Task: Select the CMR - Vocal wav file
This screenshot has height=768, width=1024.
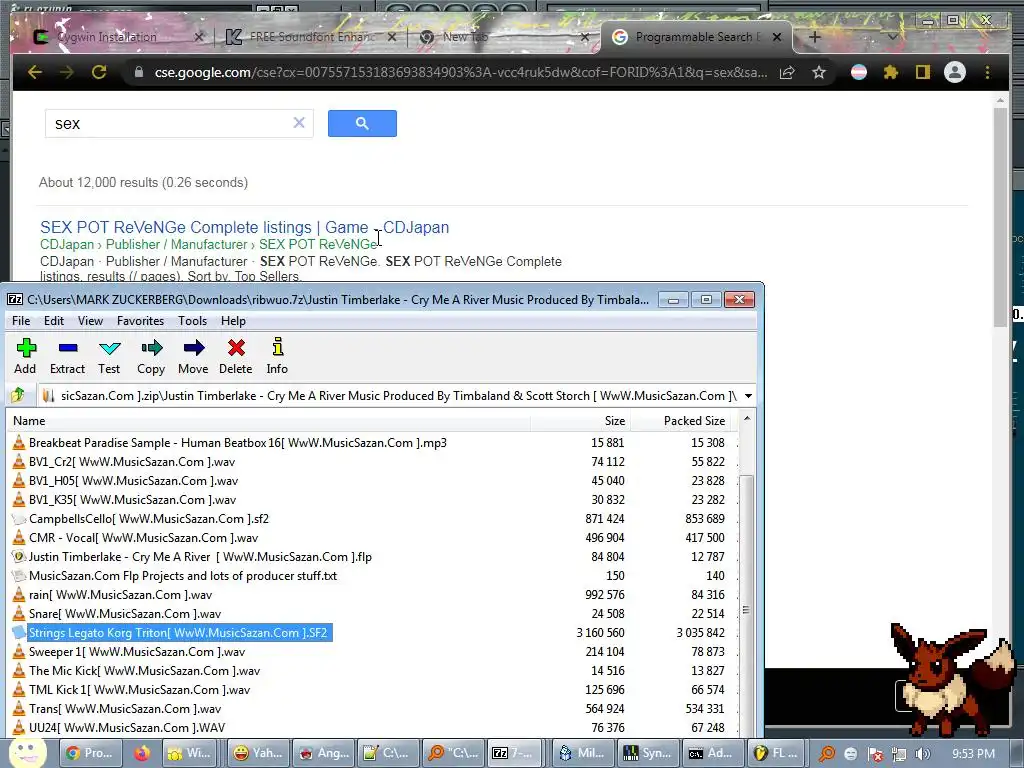Action: click(x=143, y=537)
